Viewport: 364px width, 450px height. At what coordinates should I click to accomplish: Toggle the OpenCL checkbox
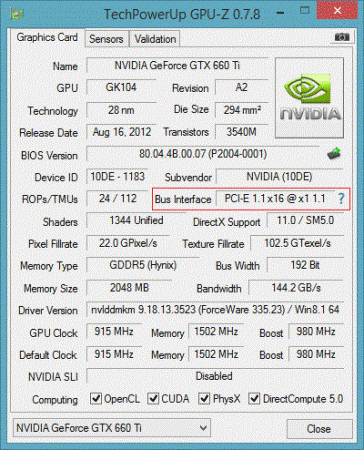(96, 398)
